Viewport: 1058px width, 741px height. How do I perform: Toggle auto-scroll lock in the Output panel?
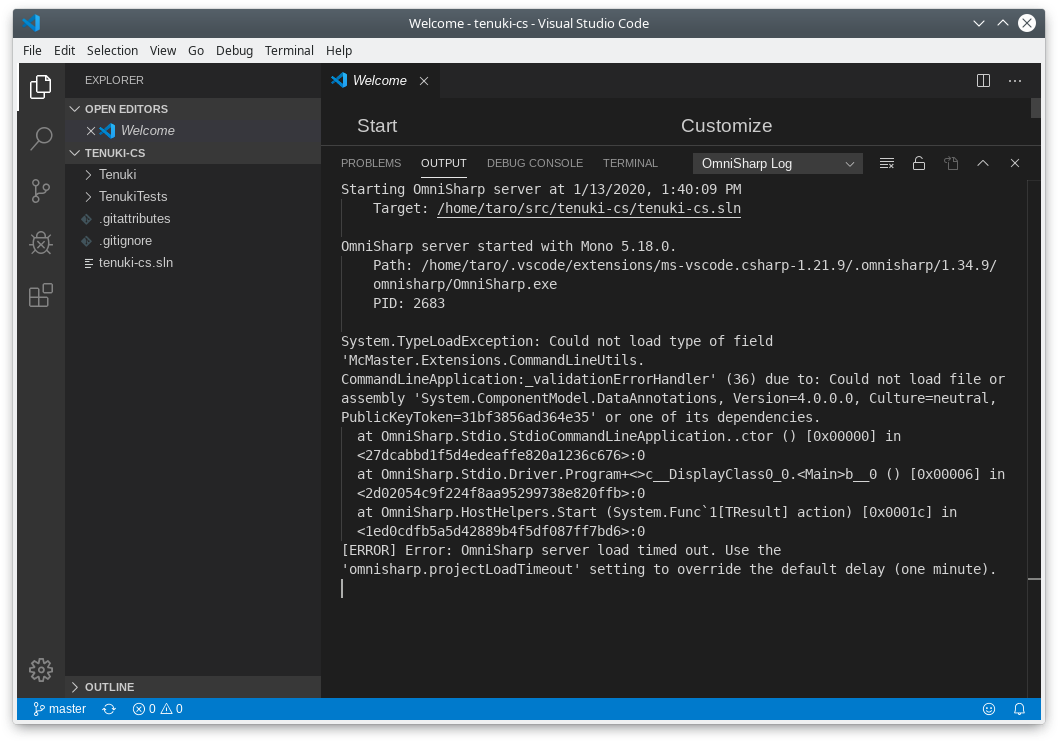point(919,163)
